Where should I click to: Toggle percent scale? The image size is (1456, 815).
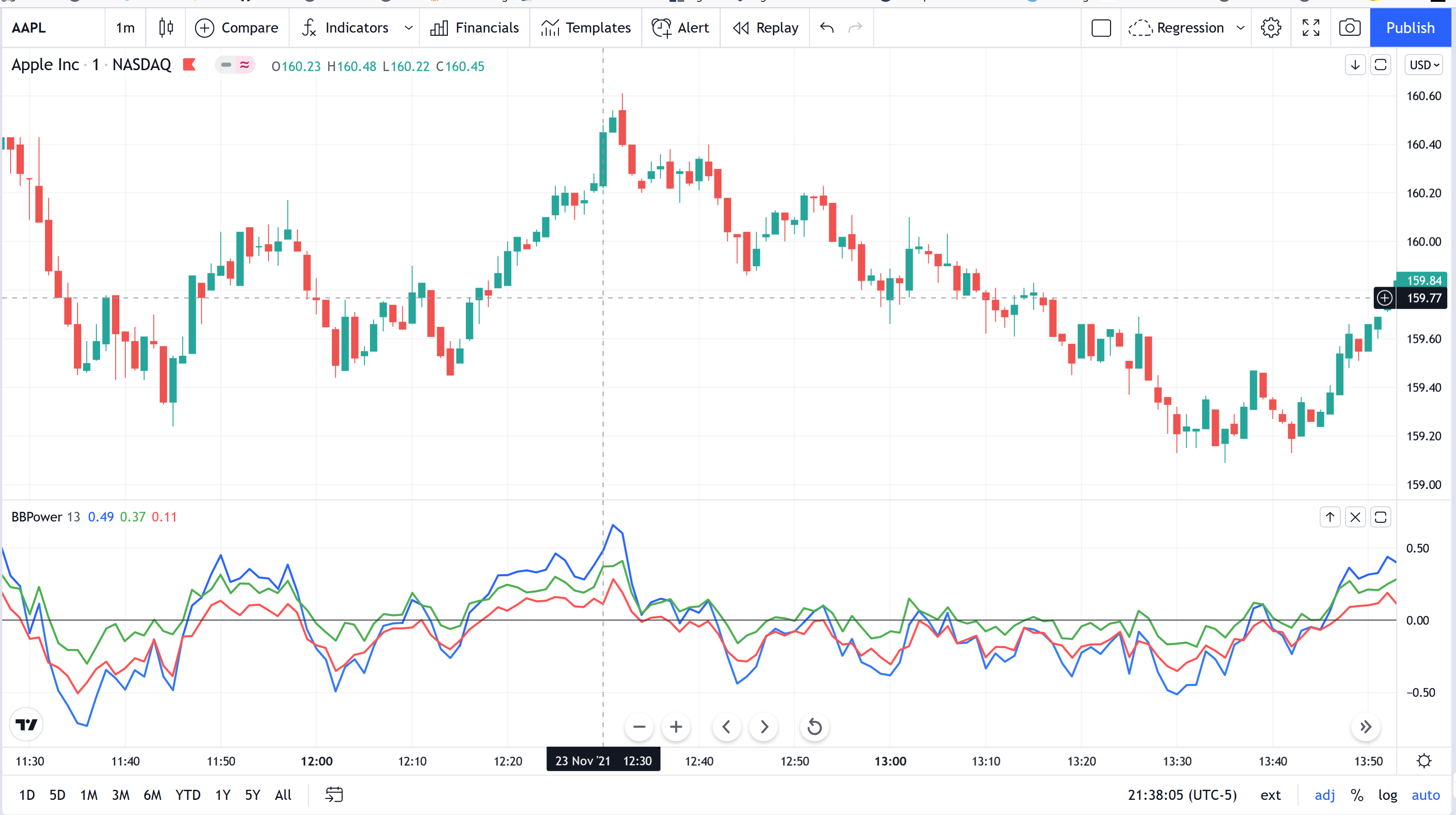tap(1356, 795)
